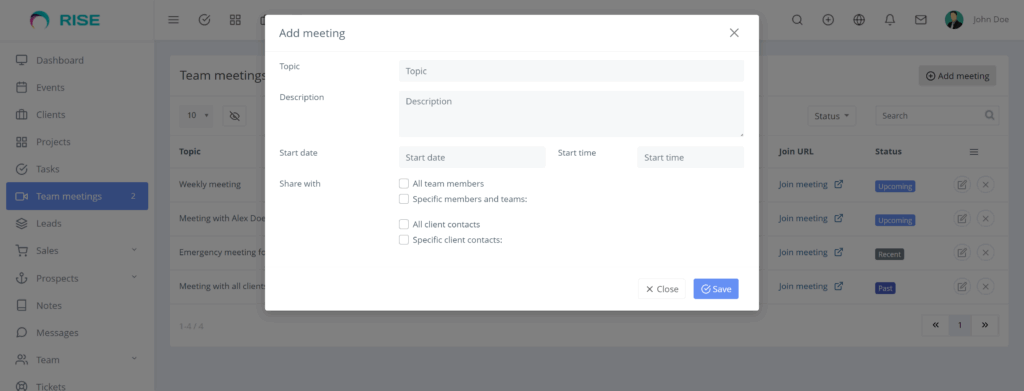The width and height of the screenshot is (1024, 391).
Task: Toggle the column visibility eye-slash button
Action: (234, 116)
